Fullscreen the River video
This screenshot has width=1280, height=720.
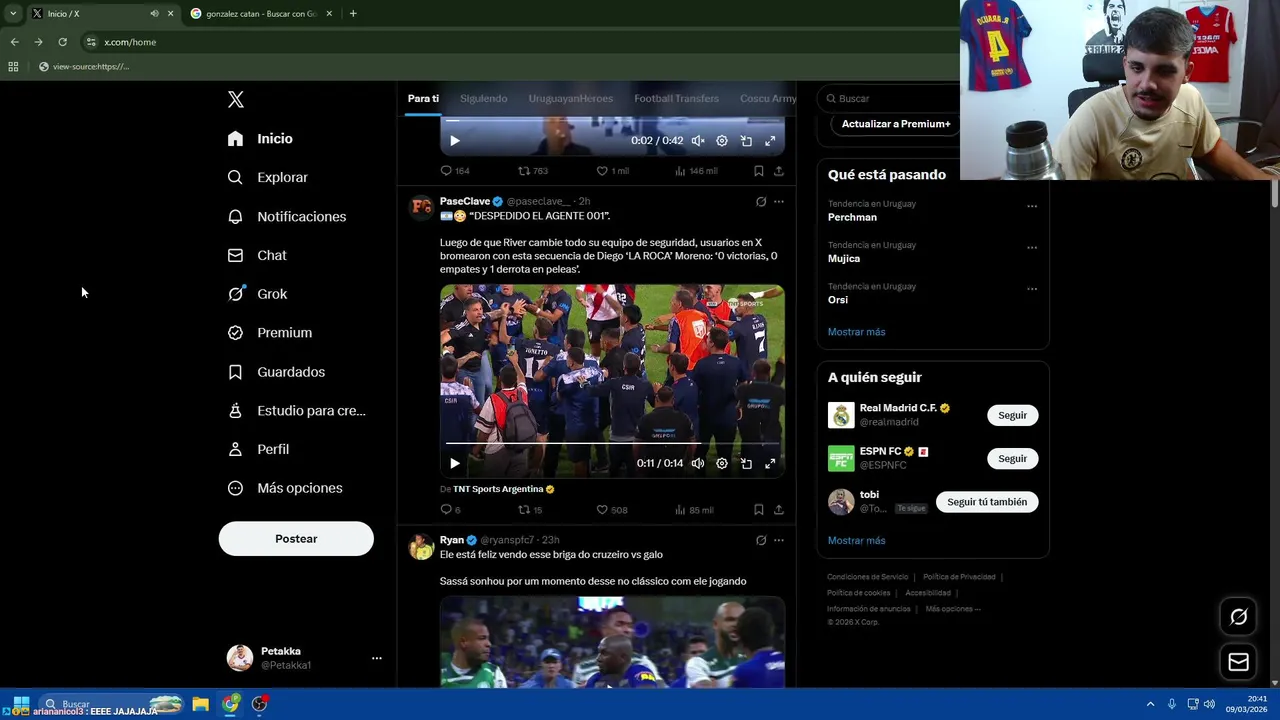coord(770,464)
